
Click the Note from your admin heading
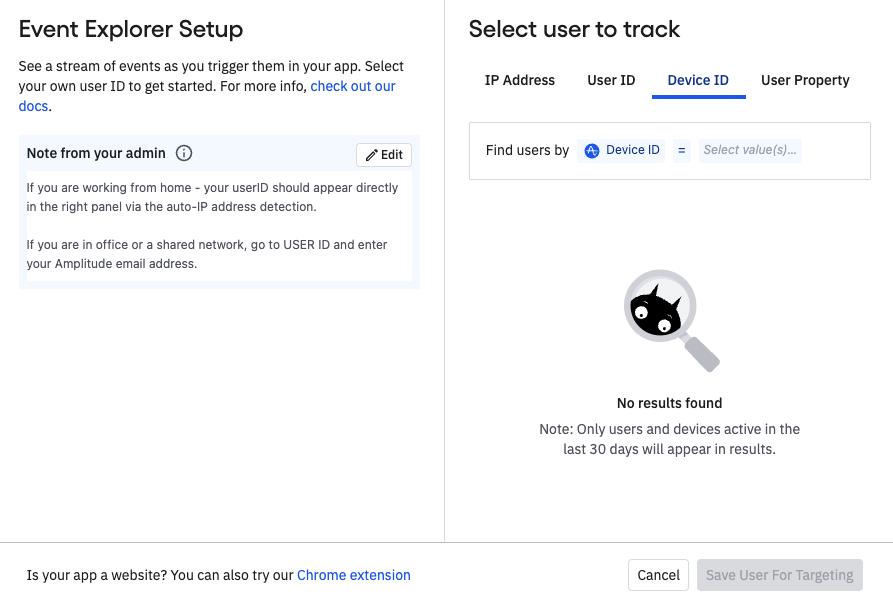98,154
